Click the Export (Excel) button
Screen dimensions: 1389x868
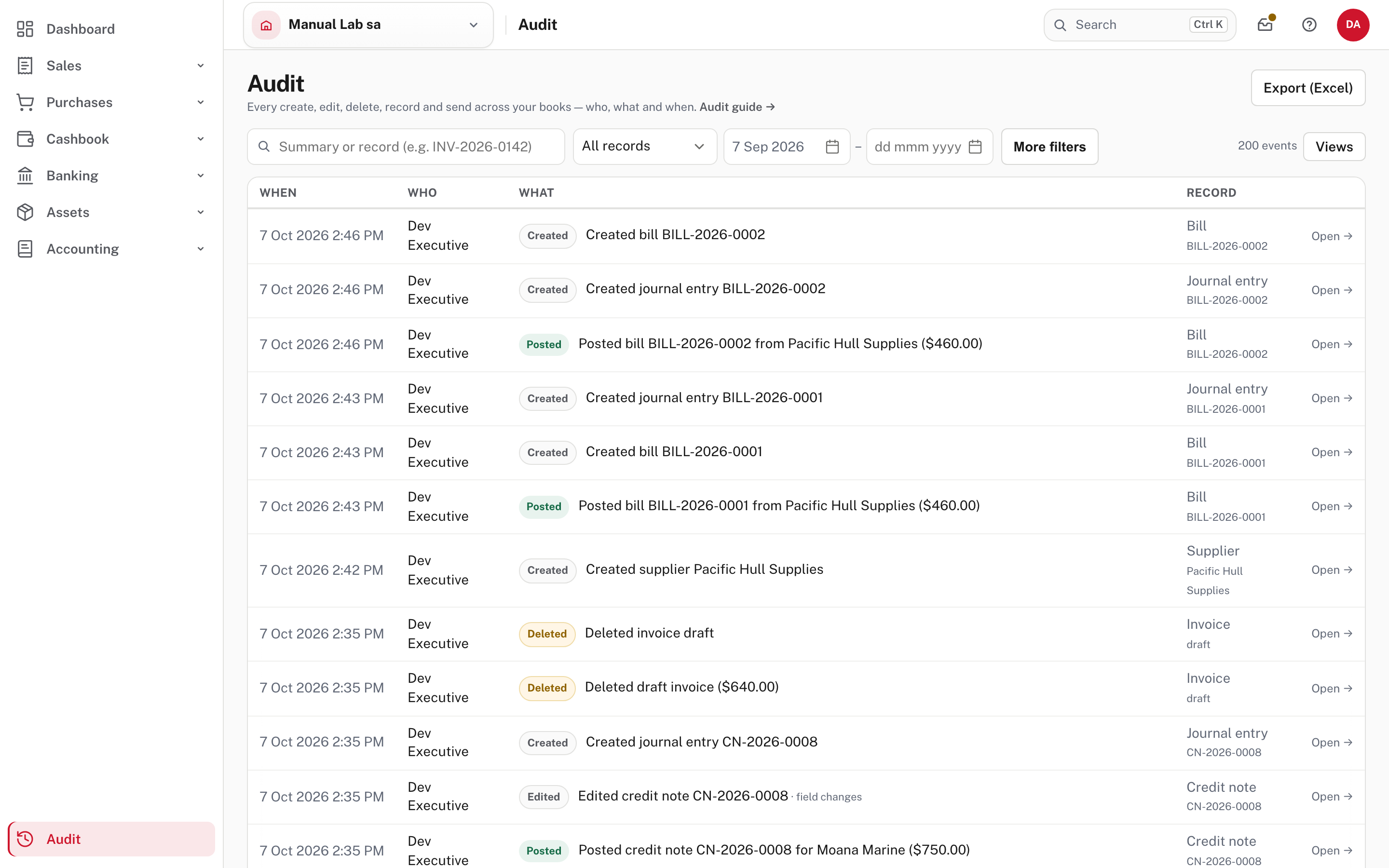pyautogui.click(x=1308, y=88)
